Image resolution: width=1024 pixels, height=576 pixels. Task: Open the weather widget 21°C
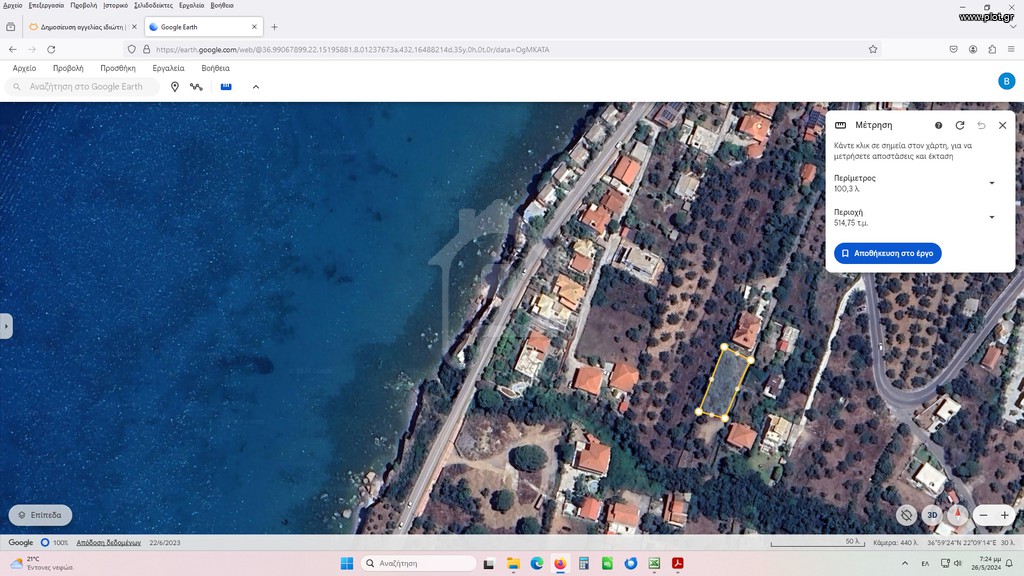coord(42,563)
